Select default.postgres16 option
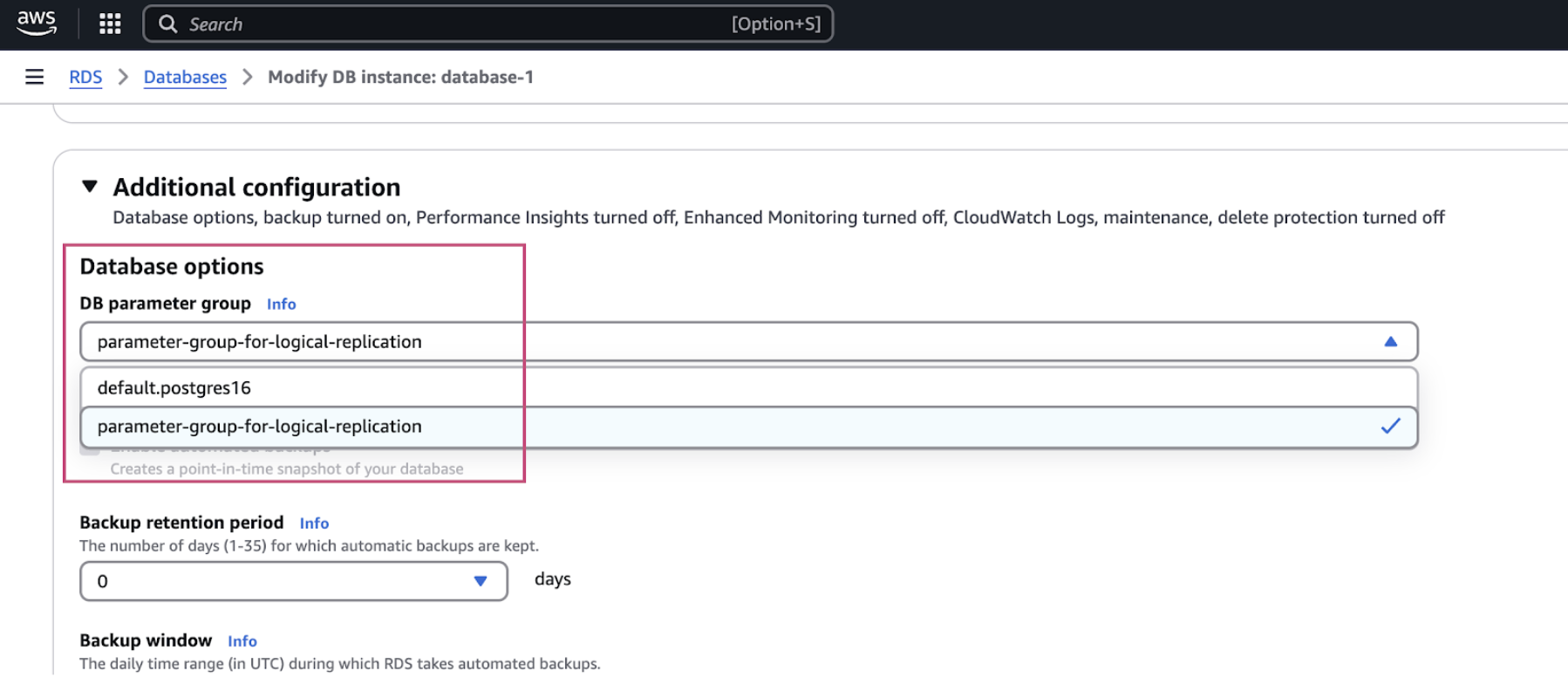 pos(748,387)
